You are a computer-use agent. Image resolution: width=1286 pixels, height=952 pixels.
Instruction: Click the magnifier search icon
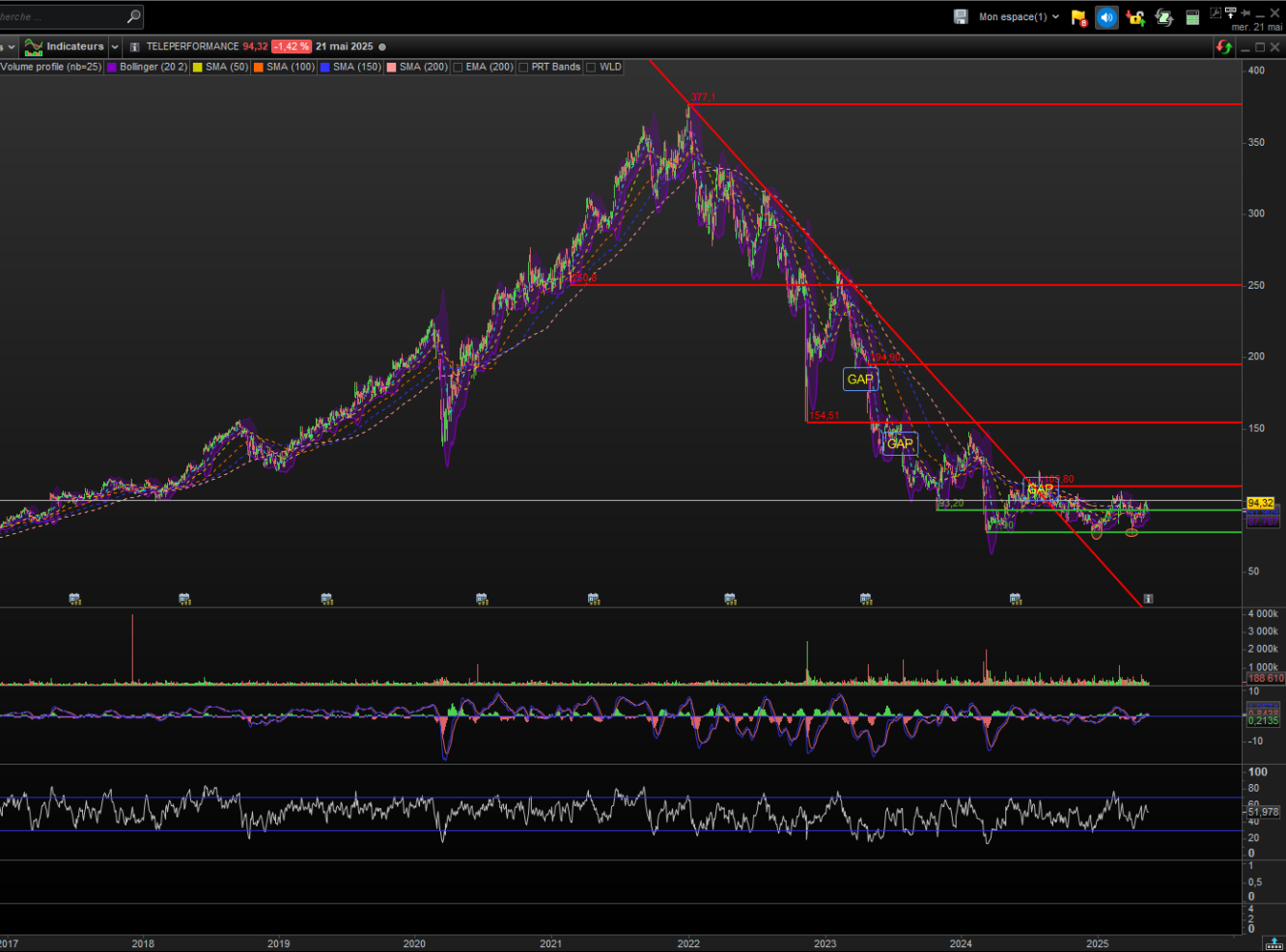(x=134, y=16)
